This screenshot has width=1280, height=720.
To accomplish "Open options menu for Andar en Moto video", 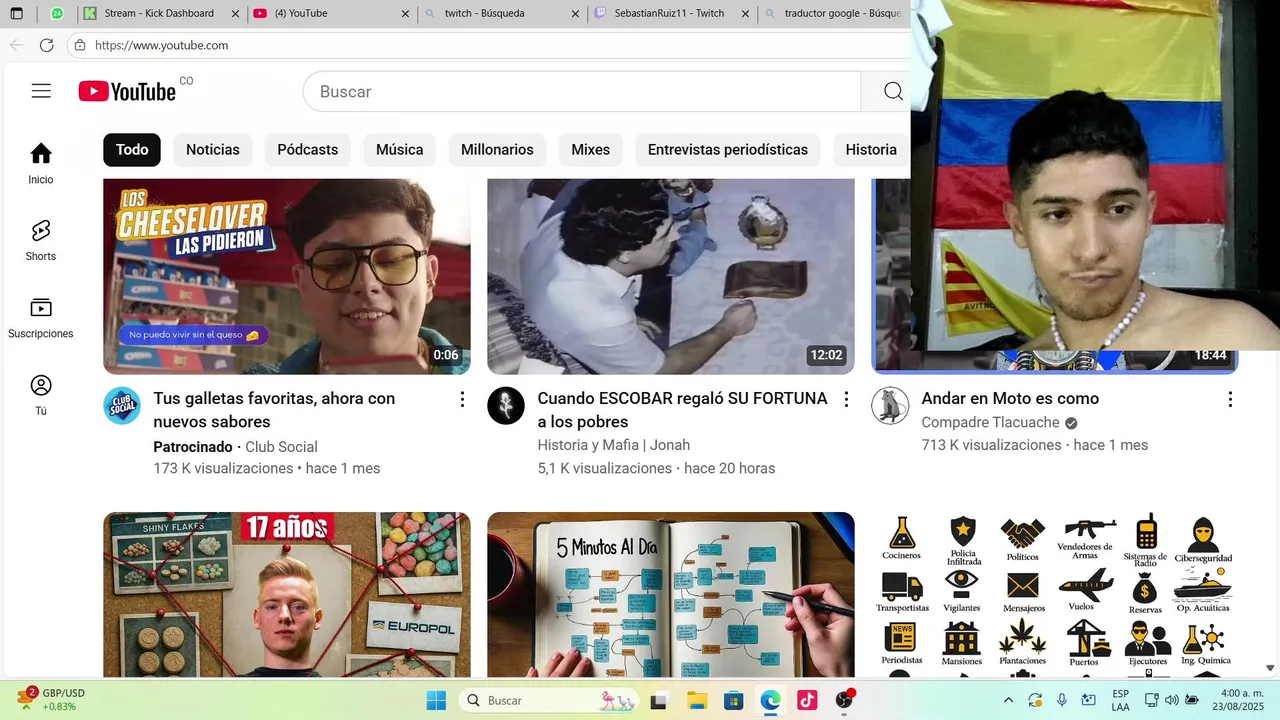I will click(1230, 400).
